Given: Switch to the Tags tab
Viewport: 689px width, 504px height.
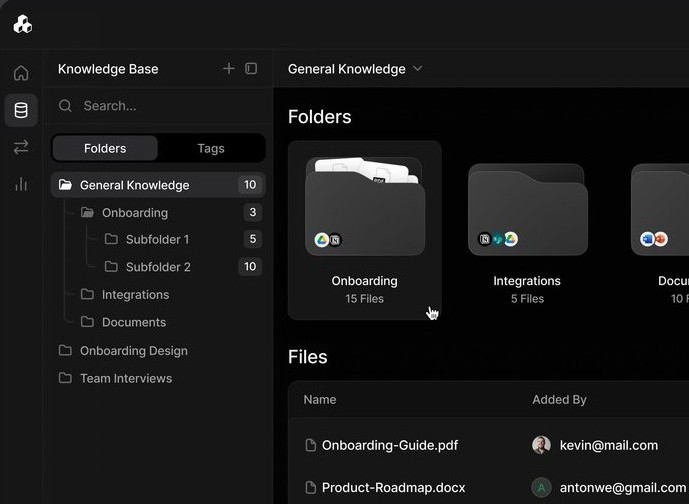Looking at the screenshot, I should (x=211, y=148).
